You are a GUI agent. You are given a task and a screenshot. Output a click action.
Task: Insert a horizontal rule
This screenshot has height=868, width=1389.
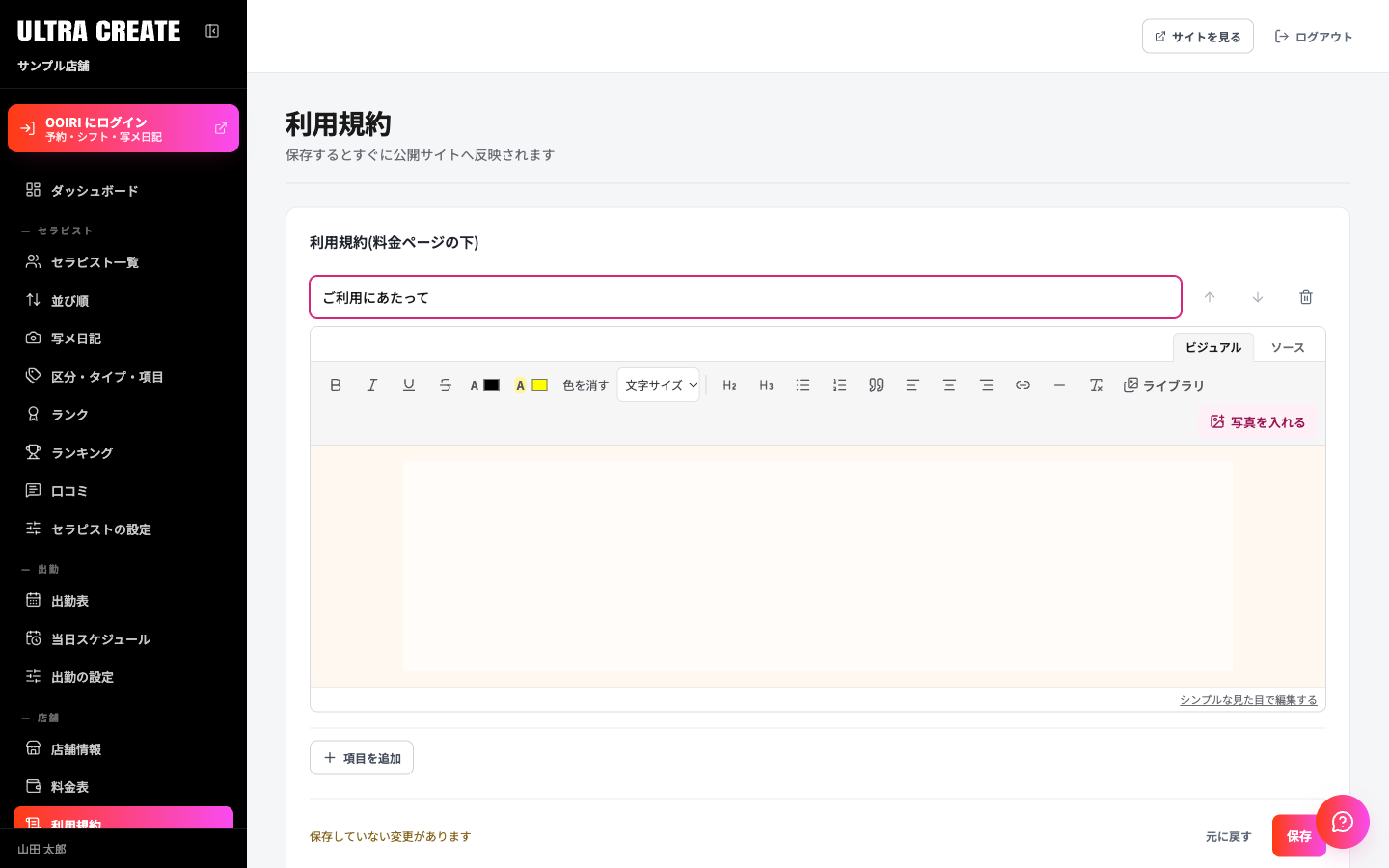tap(1059, 385)
